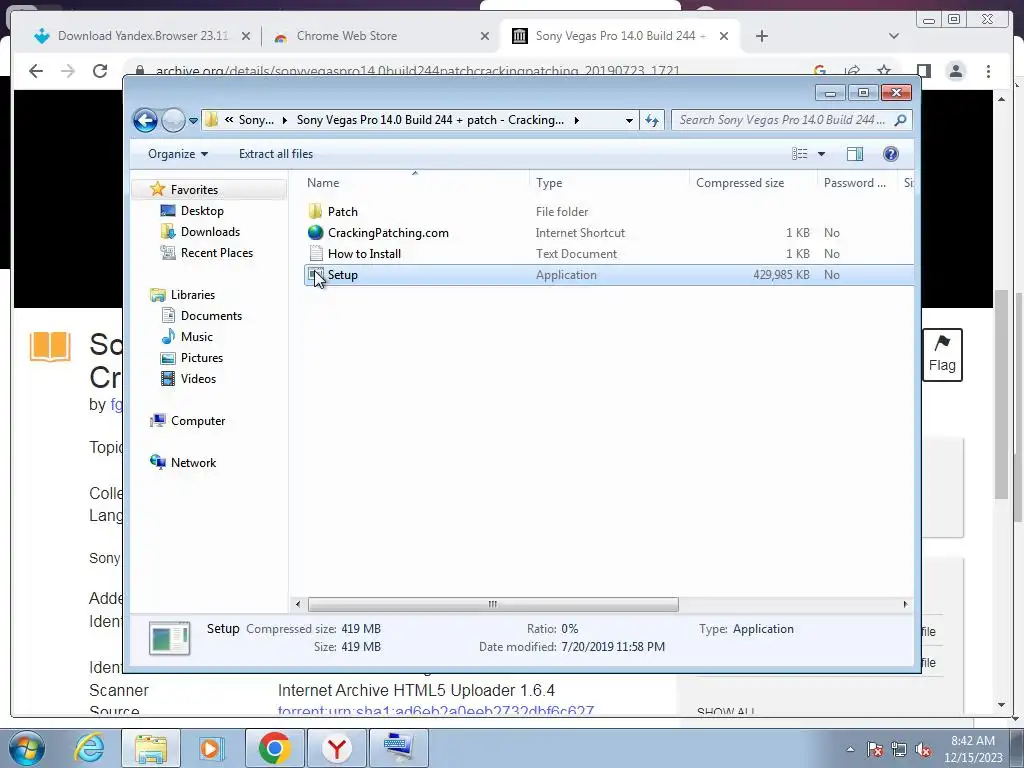The image size is (1024, 768).
Task: Toggle Chrome side panel icon
Action: coord(923,71)
